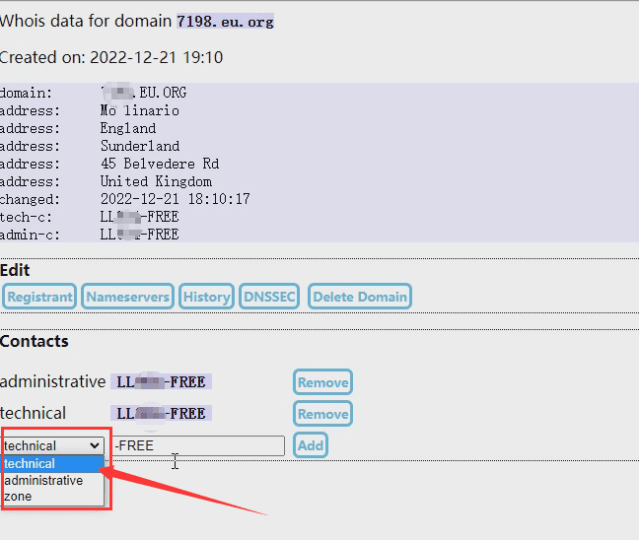Screen dimensions: 639x540
Task: Open the Nameservers settings
Action: (x=127, y=296)
